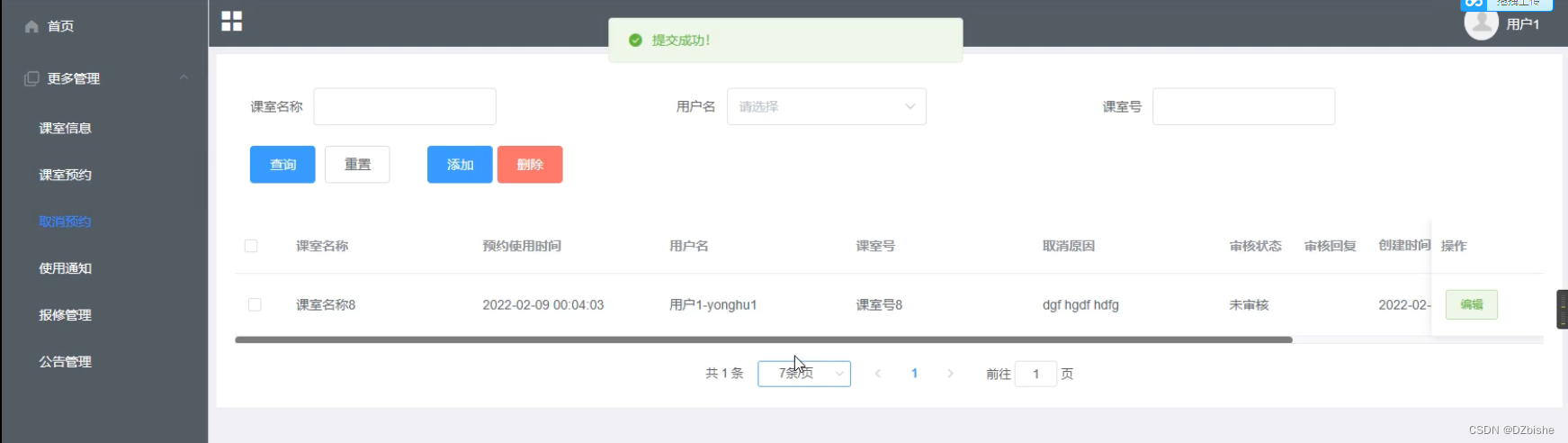Open the user avatar for 用户1
1568x443 pixels.
[x=1481, y=24]
